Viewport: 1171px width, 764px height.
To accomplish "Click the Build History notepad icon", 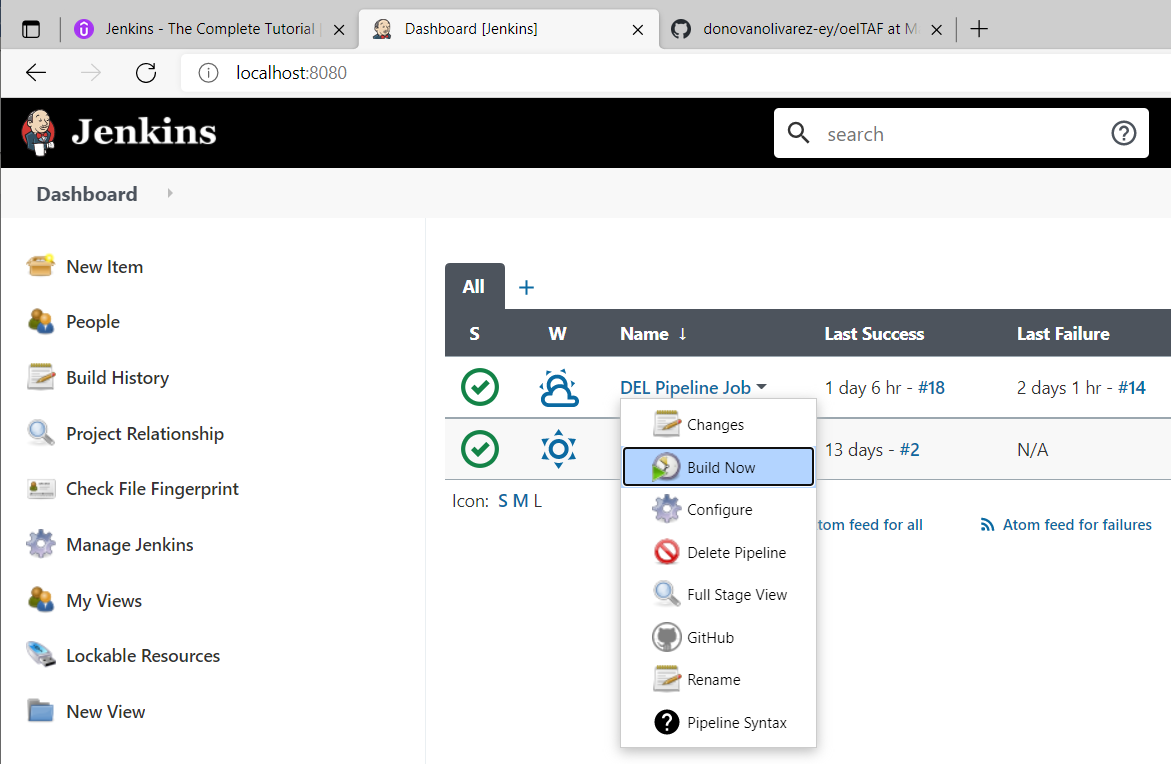I will click(x=40, y=377).
